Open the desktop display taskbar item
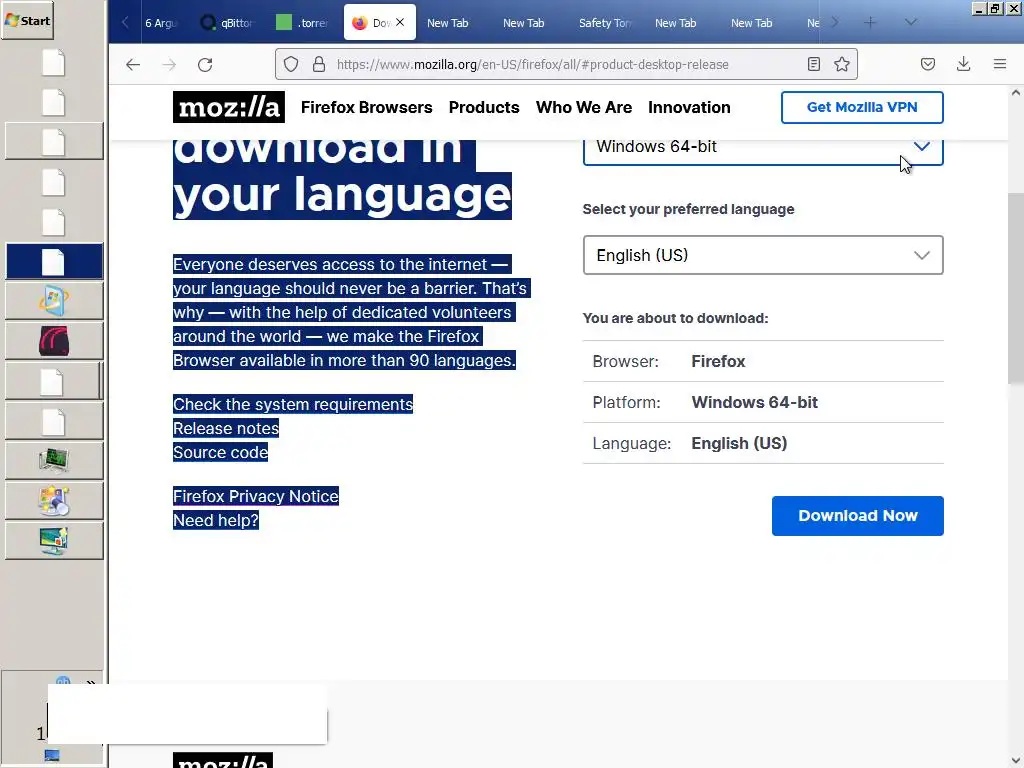This screenshot has height=768, width=1024. [x=54, y=541]
